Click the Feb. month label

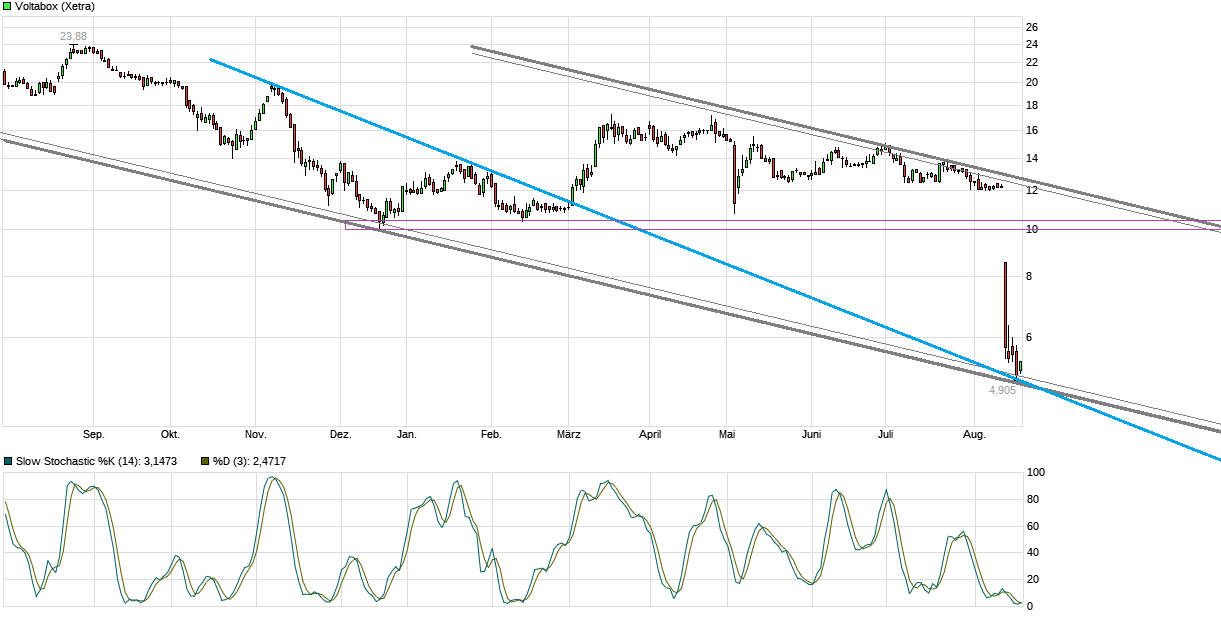491,434
